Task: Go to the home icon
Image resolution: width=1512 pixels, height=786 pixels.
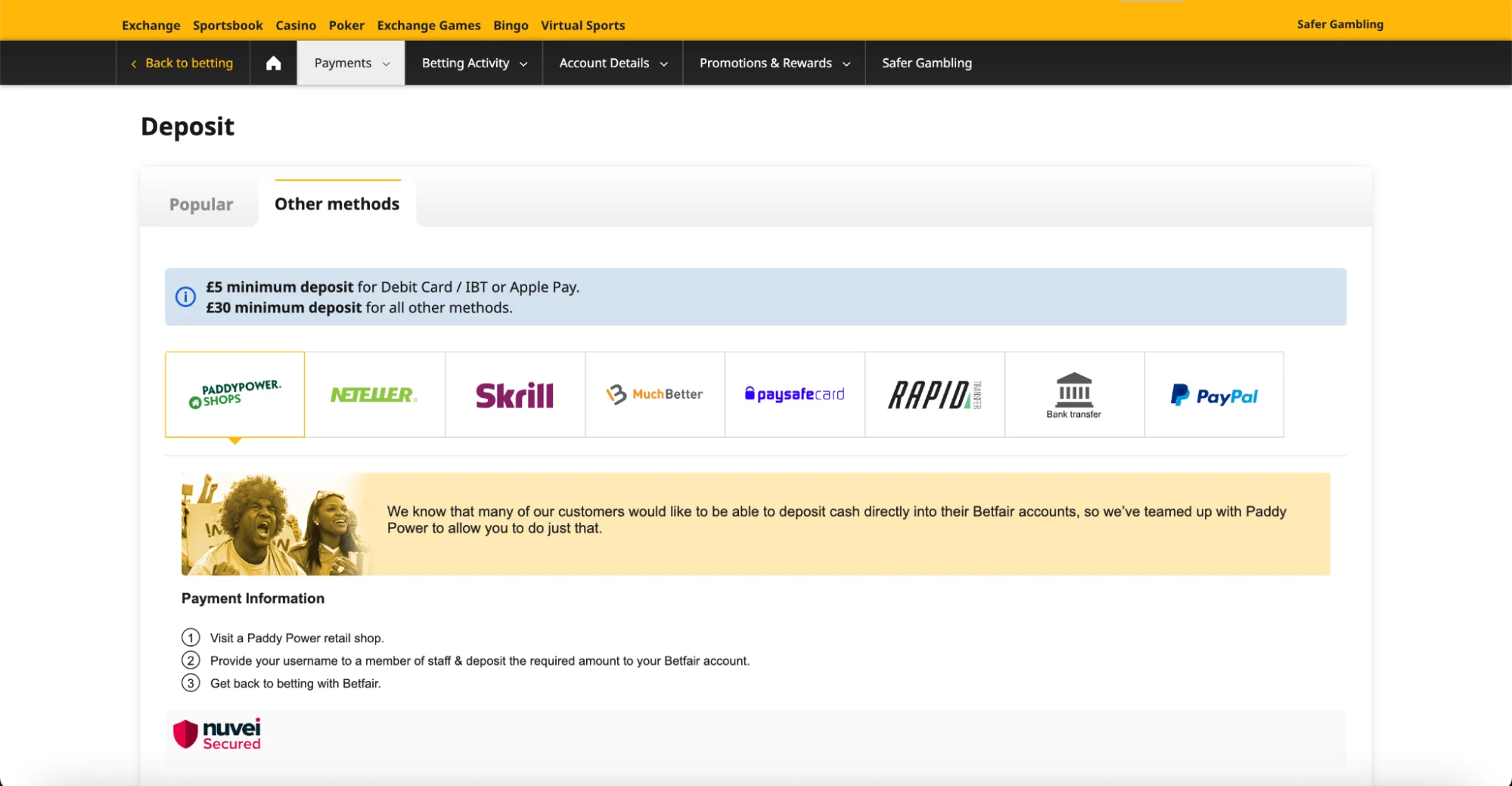Action: point(273,63)
